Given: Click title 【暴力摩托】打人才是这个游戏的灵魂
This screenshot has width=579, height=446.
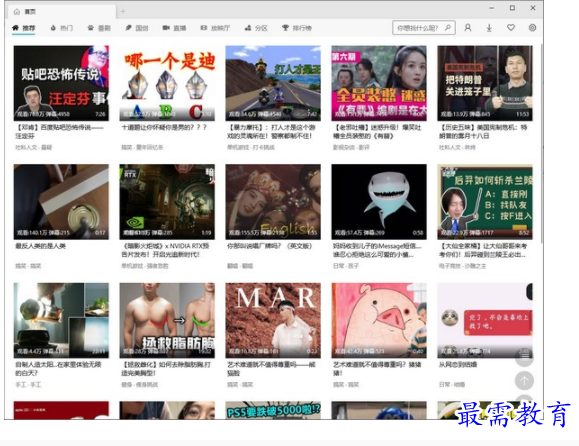Looking at the screenshot, I should point(271,131).
